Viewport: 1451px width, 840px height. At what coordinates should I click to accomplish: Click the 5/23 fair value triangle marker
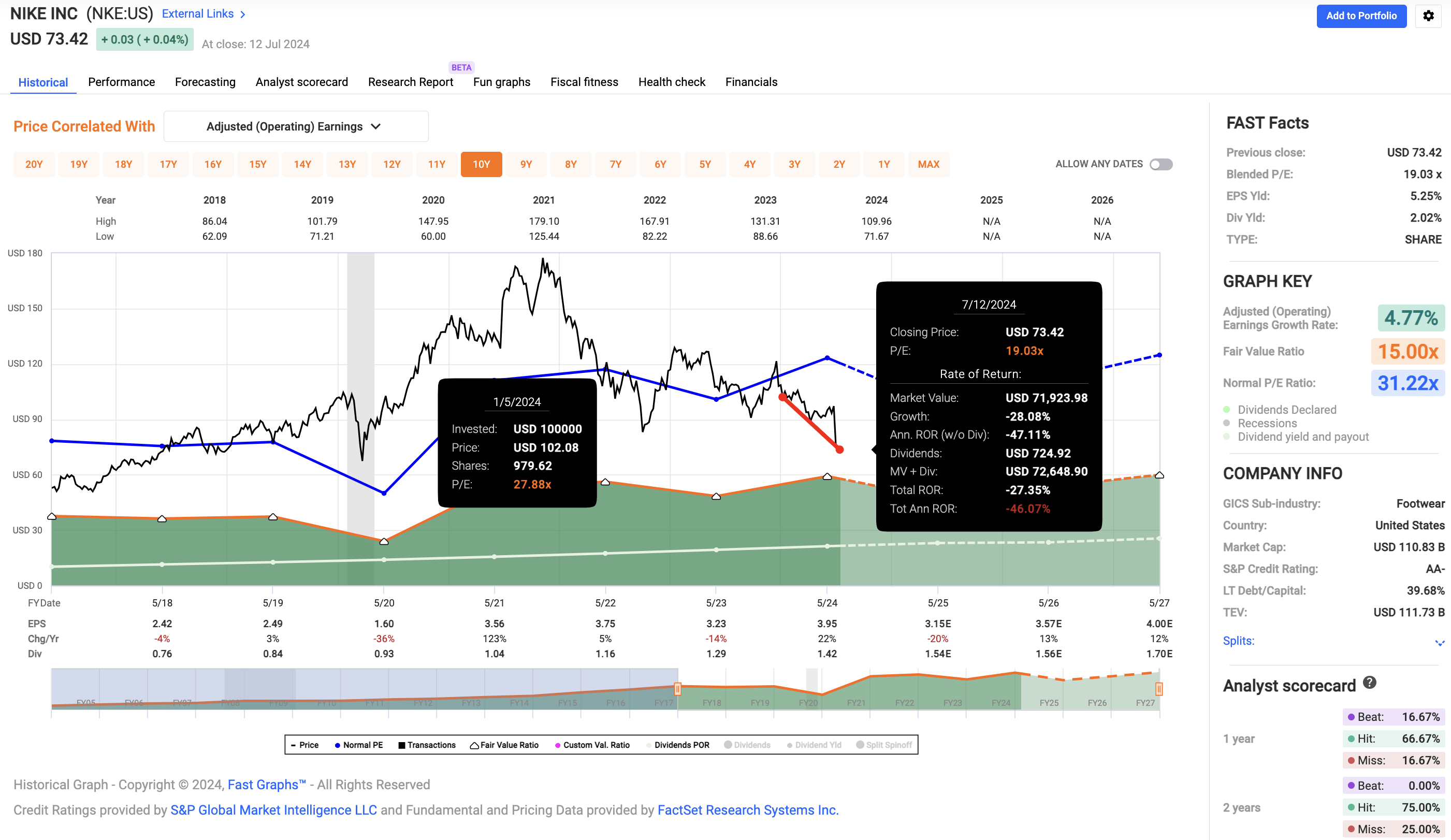pos(716,496)
